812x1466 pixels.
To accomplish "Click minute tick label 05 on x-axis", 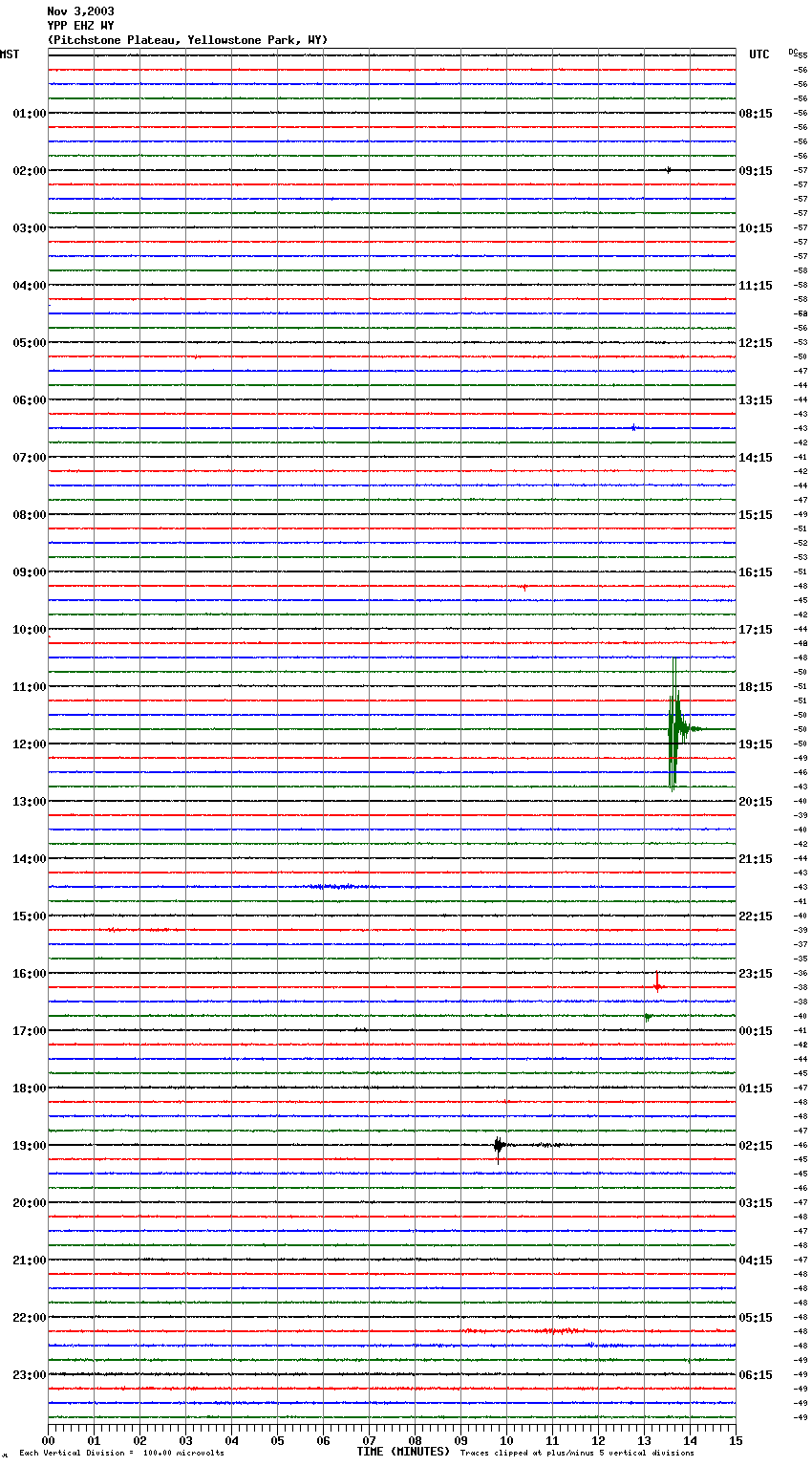I will (x=277, y=1440).
